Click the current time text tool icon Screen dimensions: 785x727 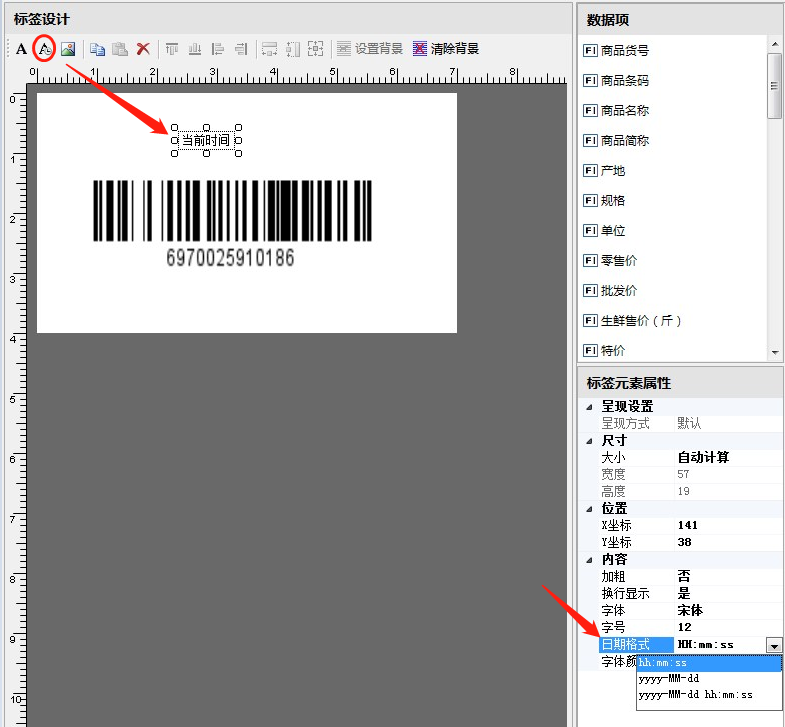click(x=45, y=49)
